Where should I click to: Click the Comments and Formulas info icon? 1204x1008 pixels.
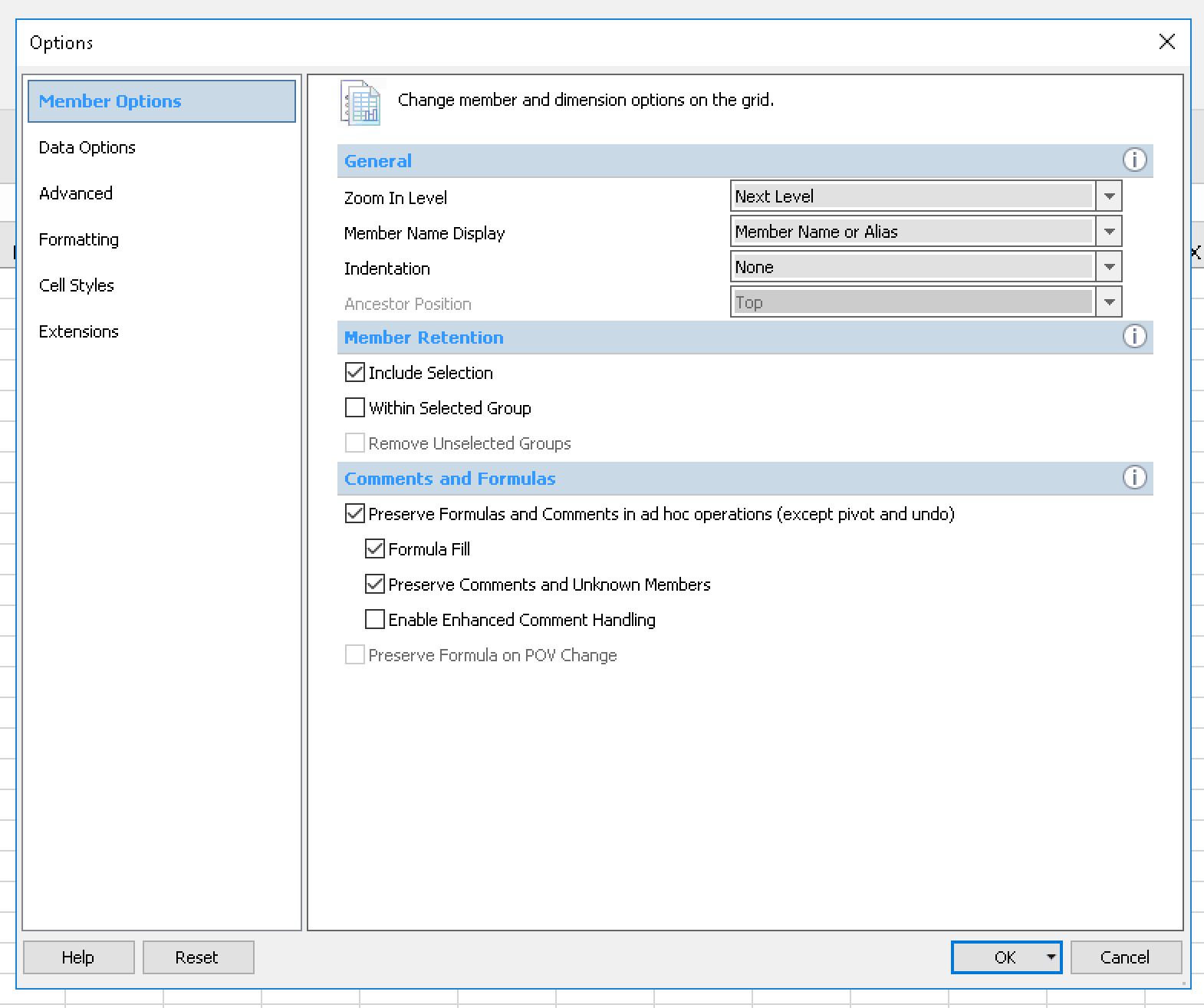pos(1134,477)
